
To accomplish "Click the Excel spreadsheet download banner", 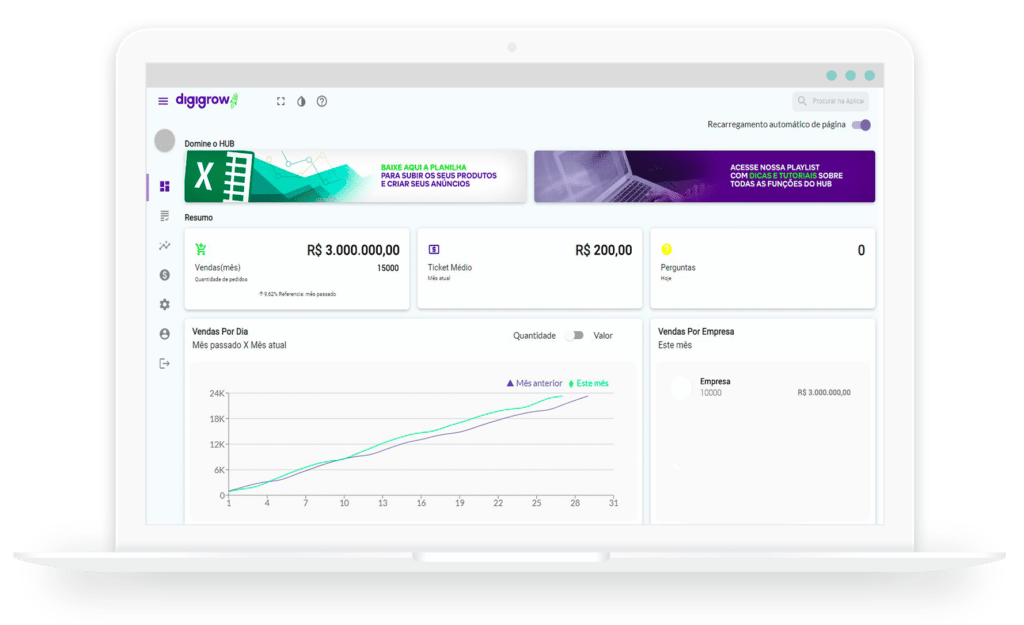I will [x=355, y=177].
